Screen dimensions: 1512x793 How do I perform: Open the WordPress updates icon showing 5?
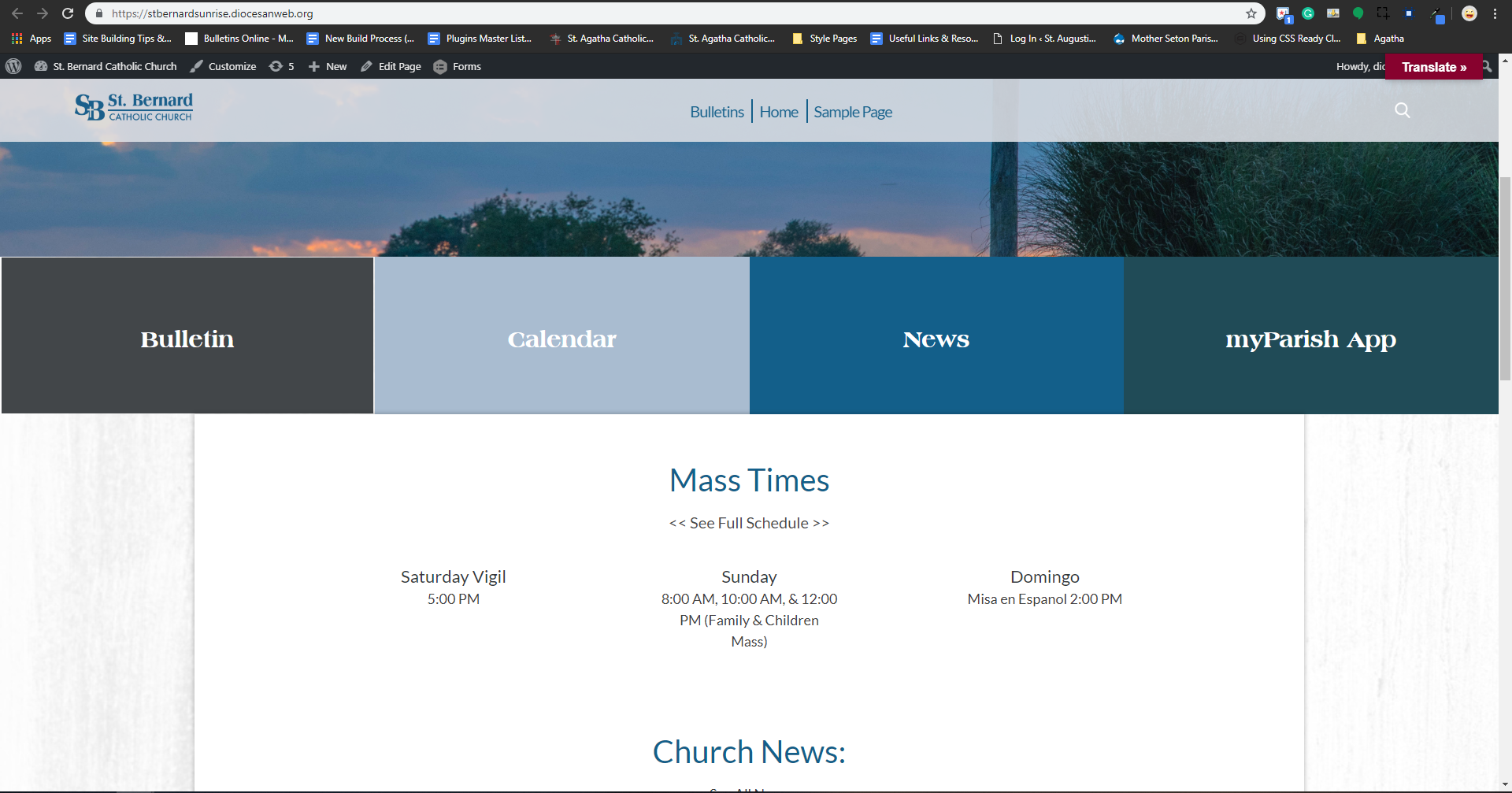point(281,66)
